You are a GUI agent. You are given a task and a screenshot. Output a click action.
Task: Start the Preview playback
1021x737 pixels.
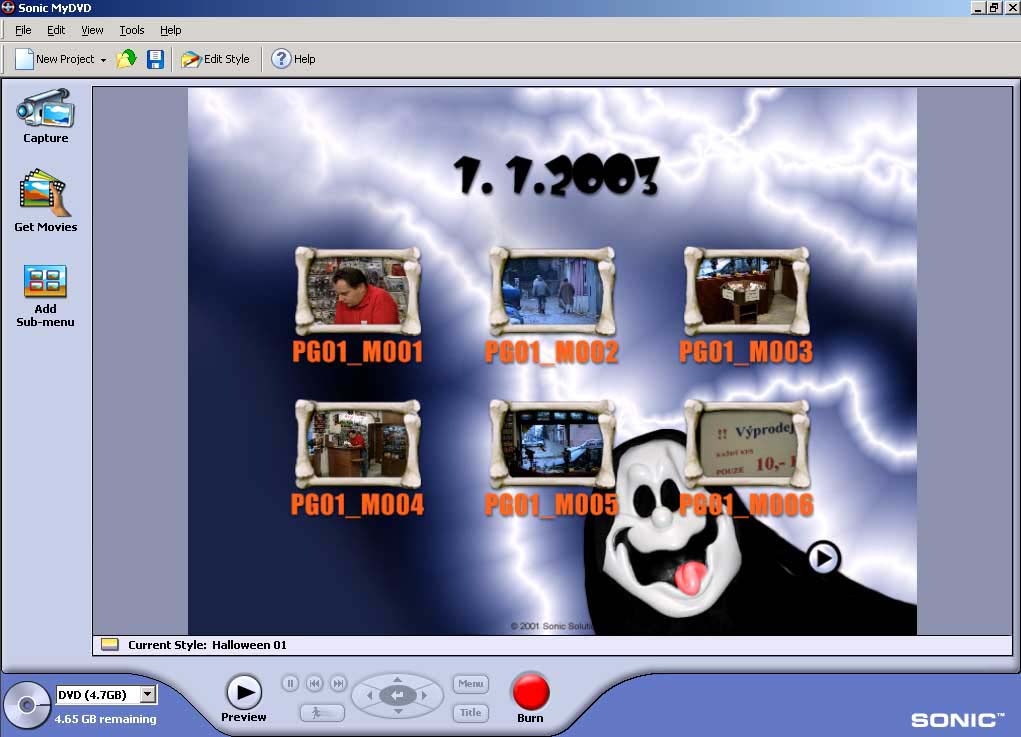tap(244, 692)
